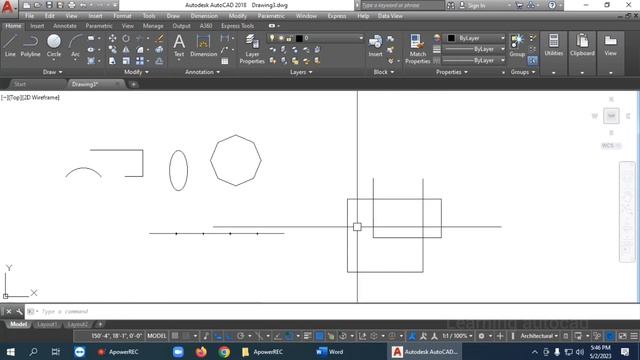Toggle layer lock padlock icon
640x360 pixels.
coord(289,38)
